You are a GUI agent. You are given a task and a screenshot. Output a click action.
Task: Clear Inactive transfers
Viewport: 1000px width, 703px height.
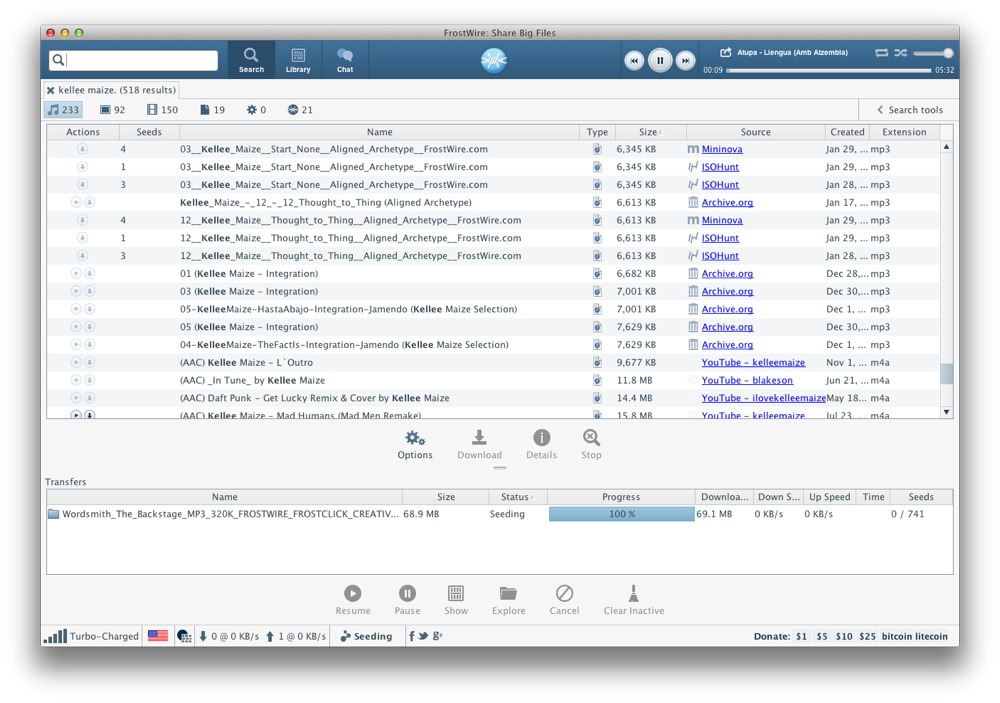click(x=633, y=600)
